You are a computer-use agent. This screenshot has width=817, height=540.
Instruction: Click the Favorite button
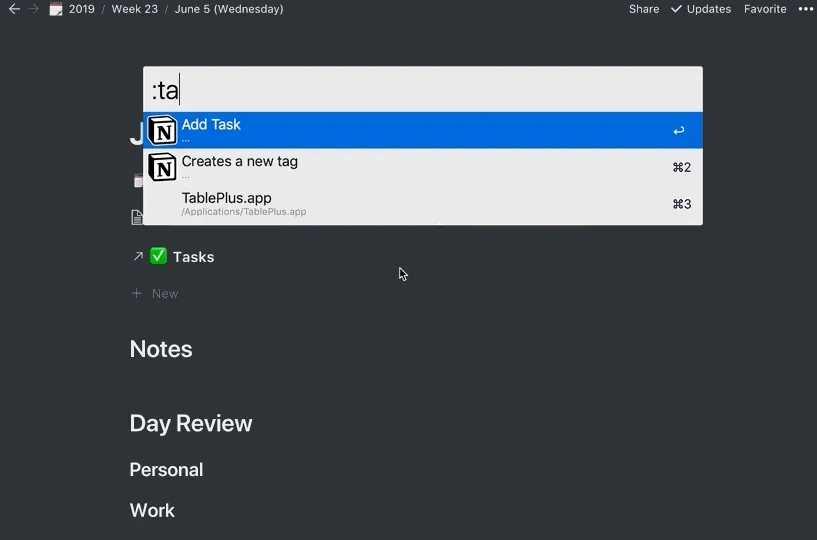point(765,9)
